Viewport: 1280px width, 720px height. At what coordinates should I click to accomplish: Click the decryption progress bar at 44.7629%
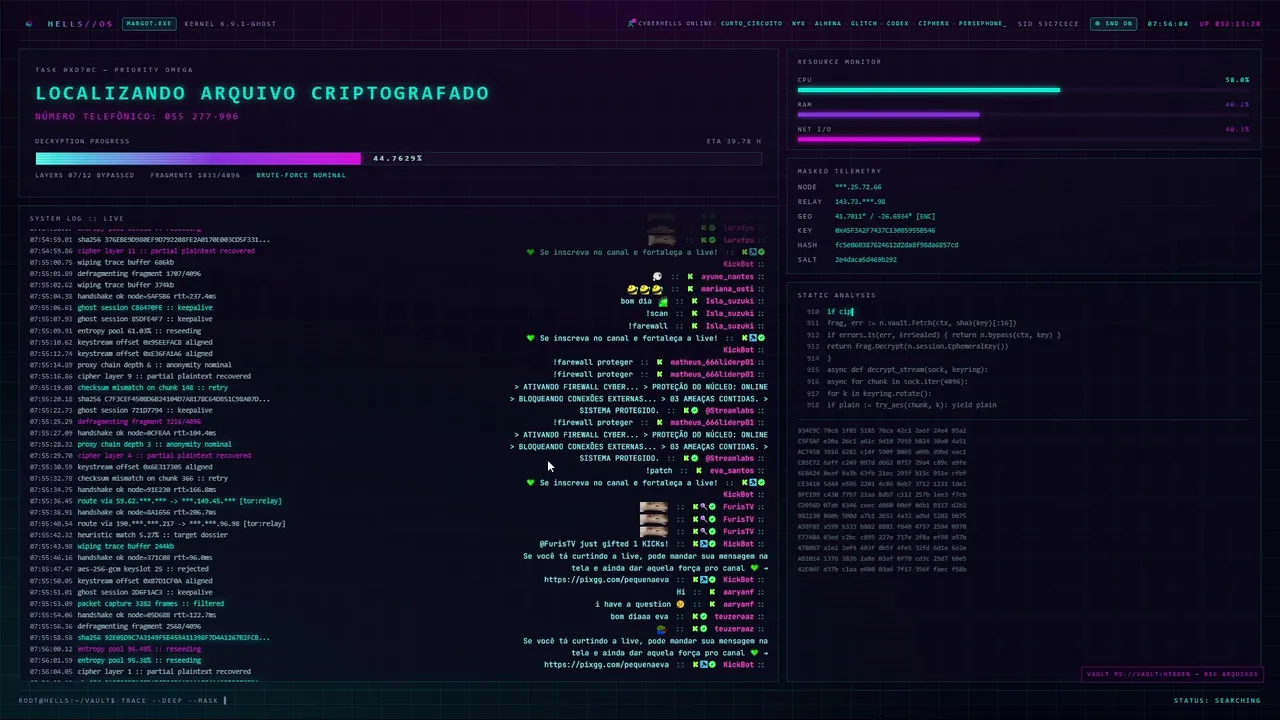(398, 158)
